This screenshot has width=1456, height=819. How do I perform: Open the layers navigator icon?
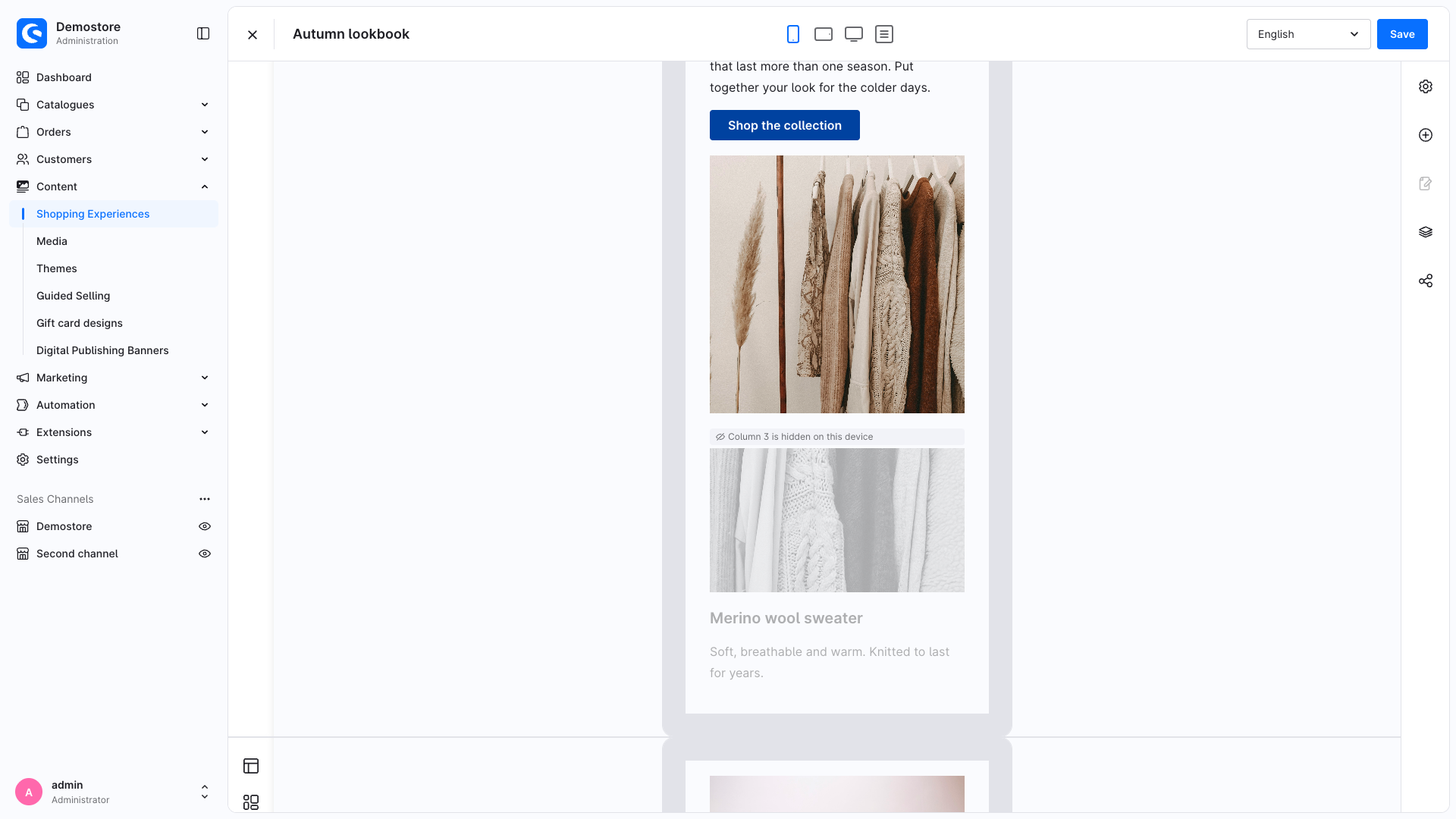[x=1426, y=232]
